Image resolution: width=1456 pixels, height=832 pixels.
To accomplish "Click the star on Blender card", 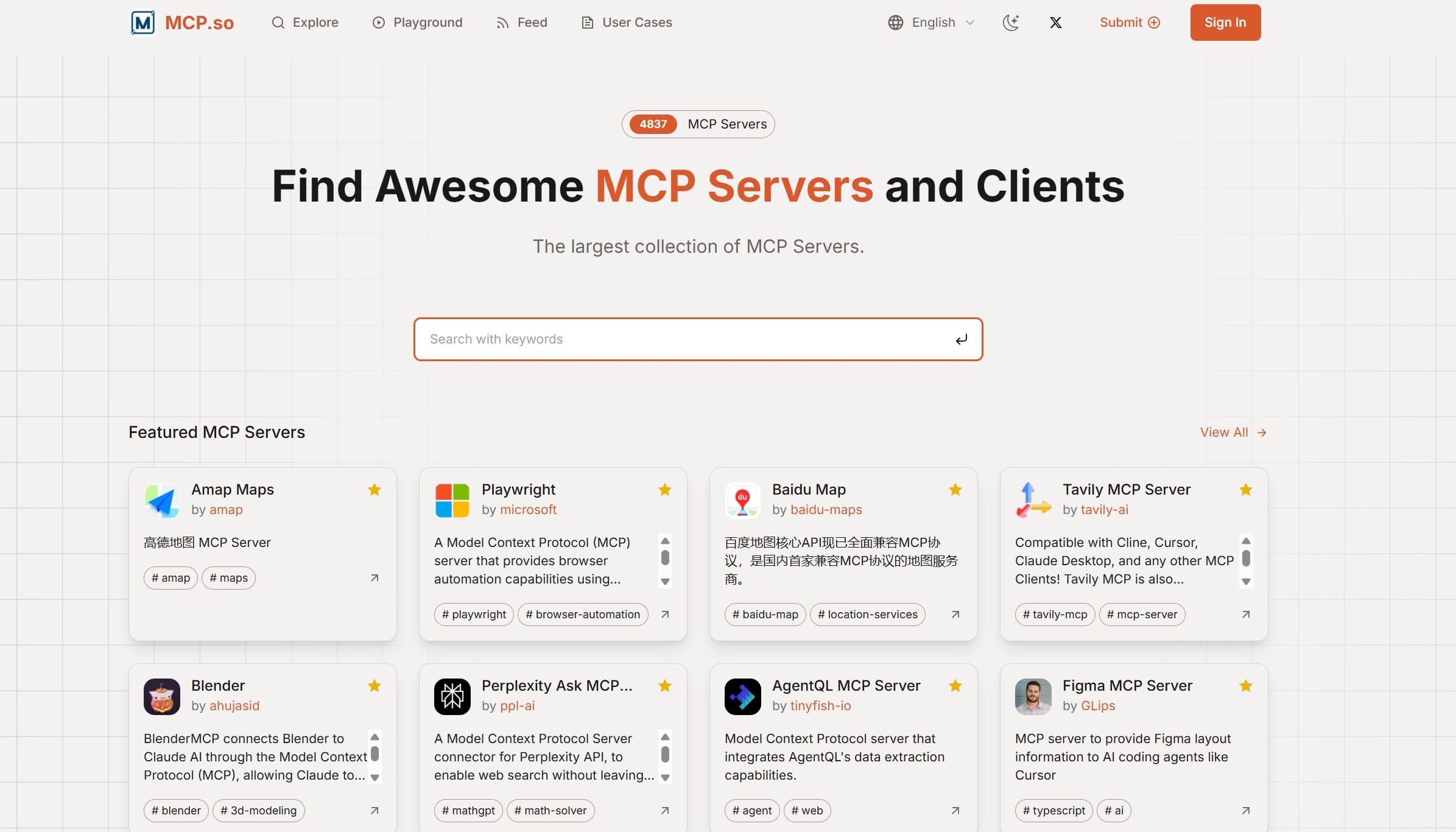I will point(375,686).
